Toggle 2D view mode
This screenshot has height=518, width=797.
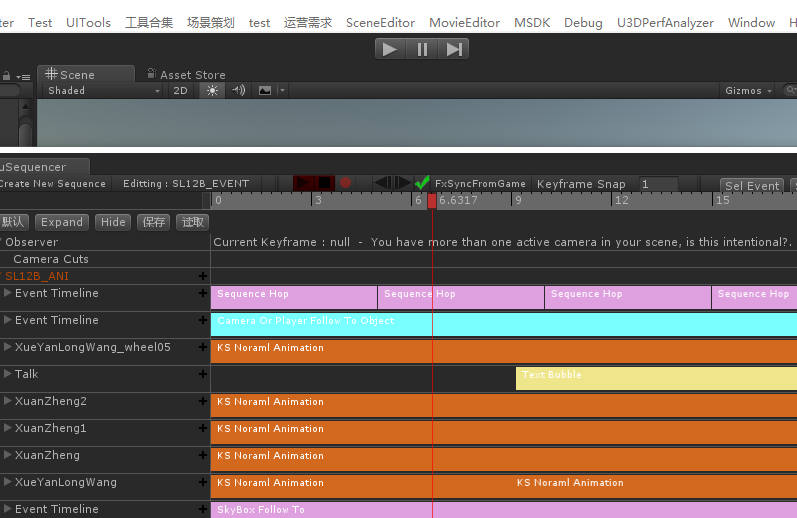(x=180, y=90)
